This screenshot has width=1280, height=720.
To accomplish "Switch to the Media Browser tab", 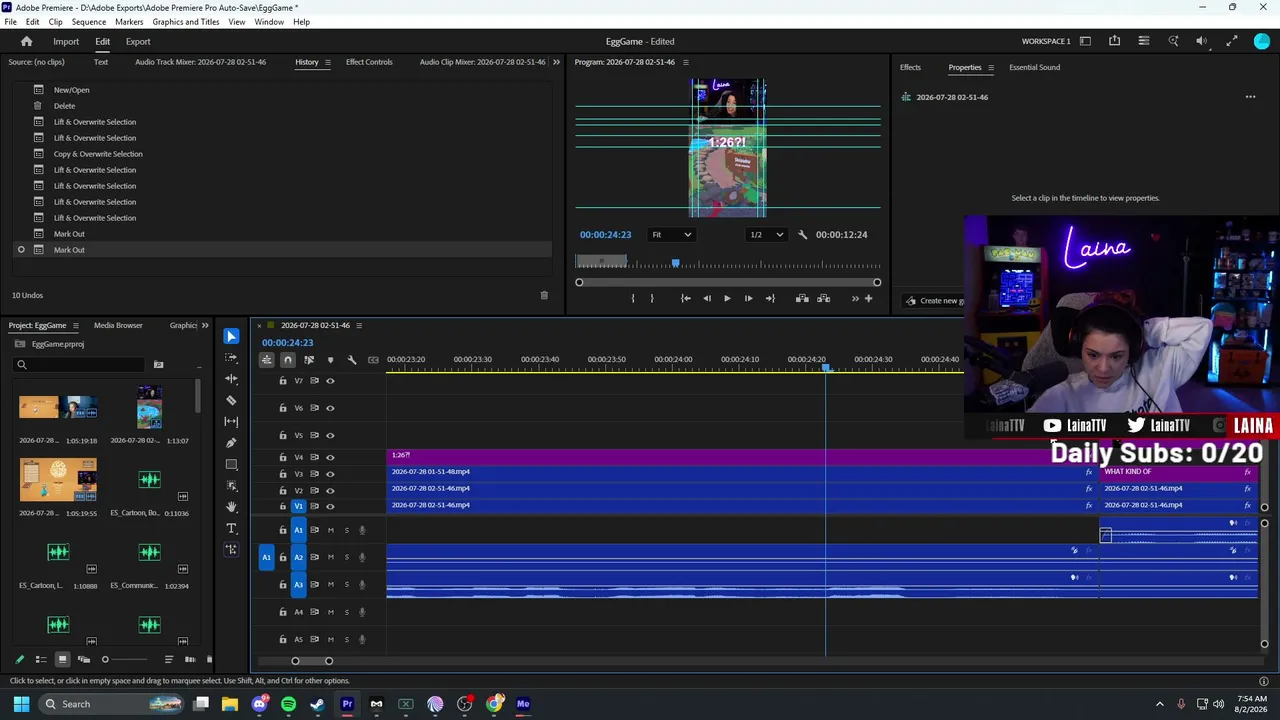I will [118, 325].
